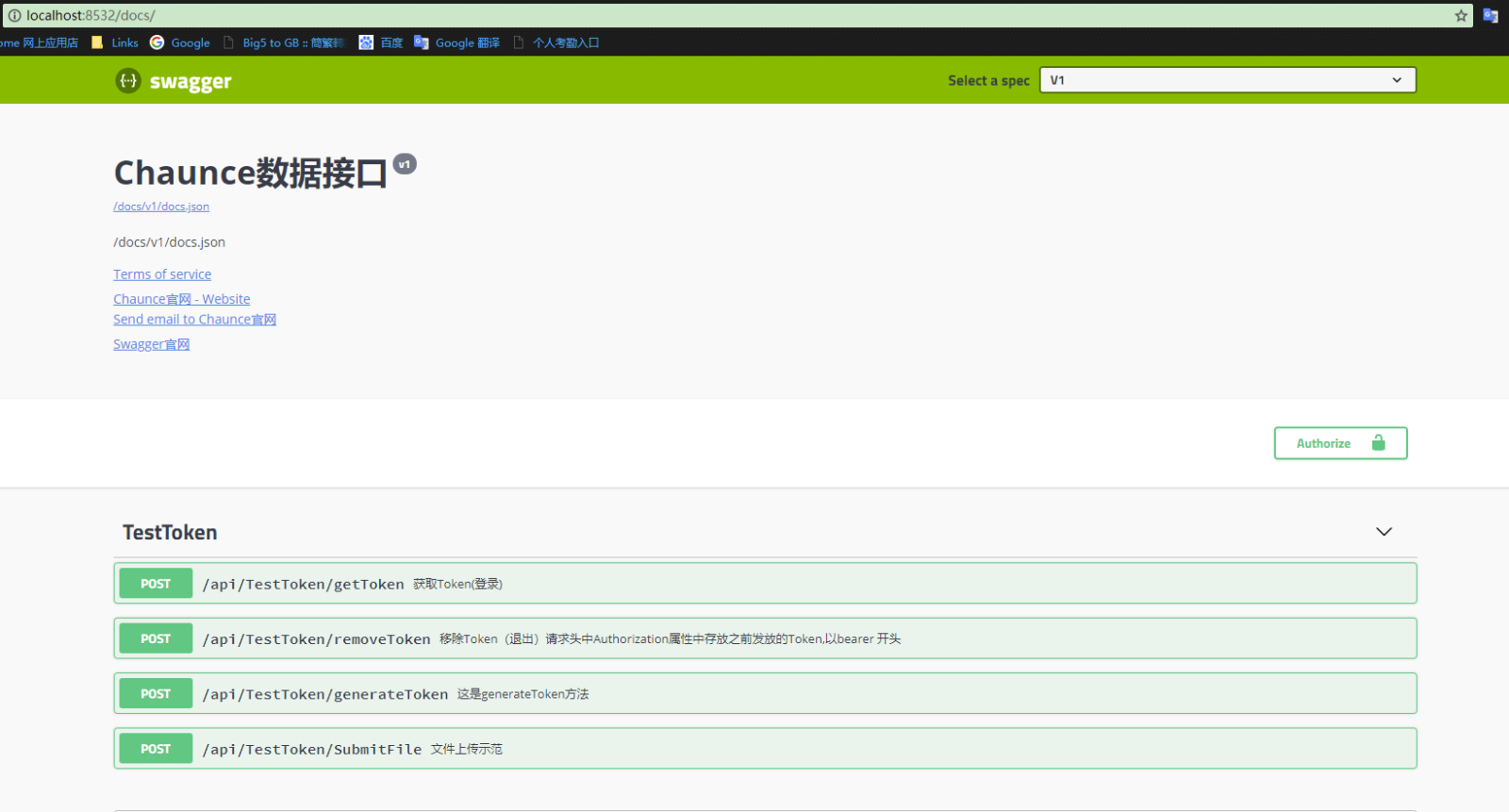
Task: Open the Baidu bookmark
Action: point(381,42)
